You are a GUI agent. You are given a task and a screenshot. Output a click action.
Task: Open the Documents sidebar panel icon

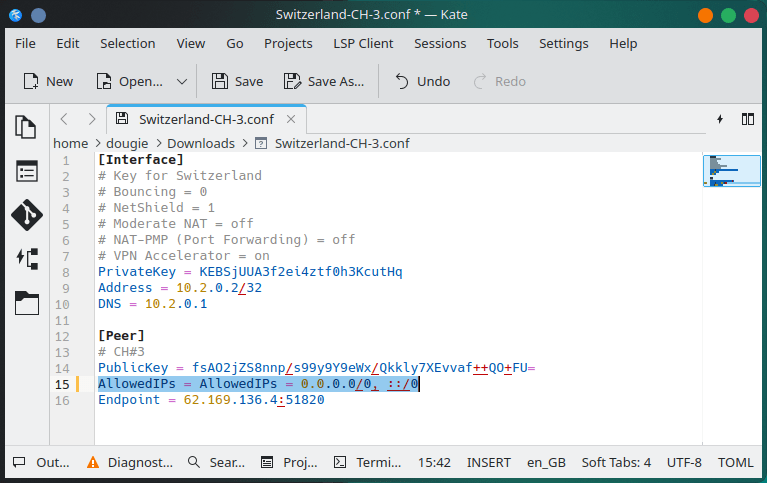pos(26,127)
